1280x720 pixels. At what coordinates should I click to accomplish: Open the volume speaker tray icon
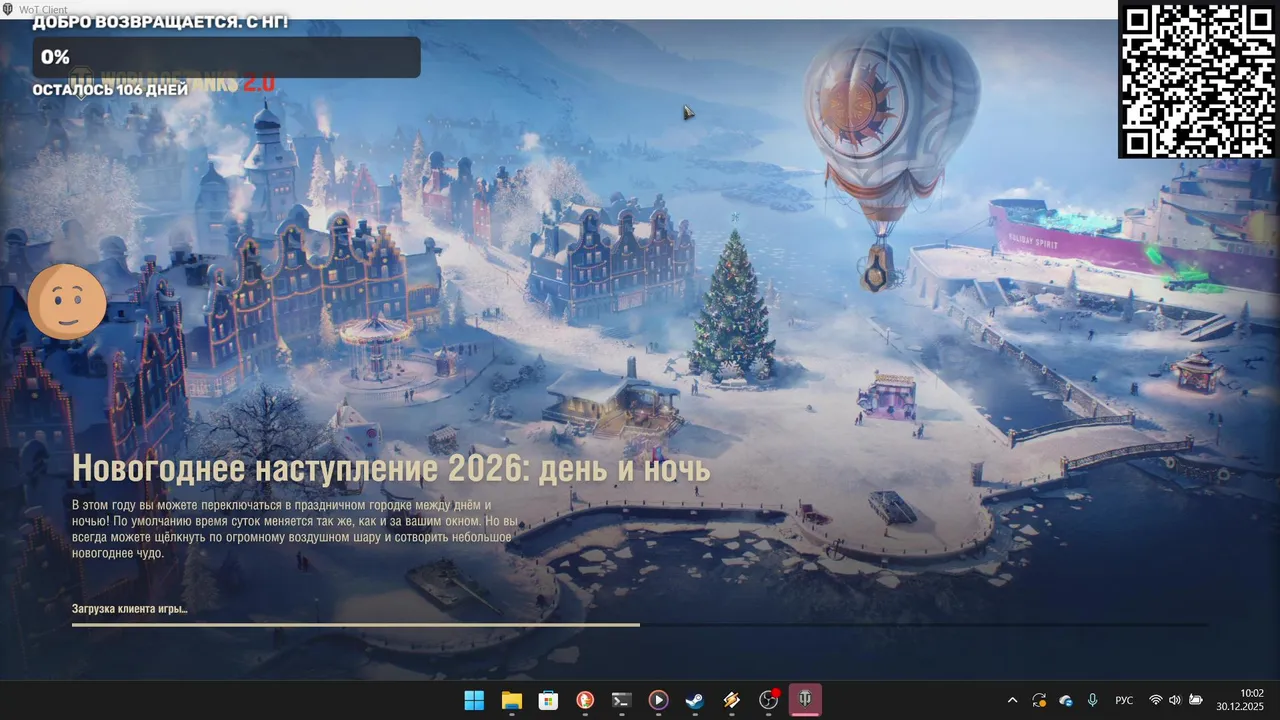tap(1175, 700)
